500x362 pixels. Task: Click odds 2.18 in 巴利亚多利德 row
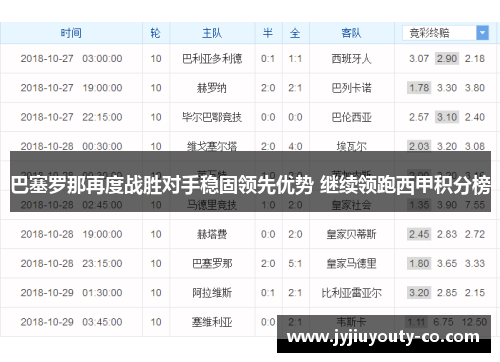click(475, 59)
